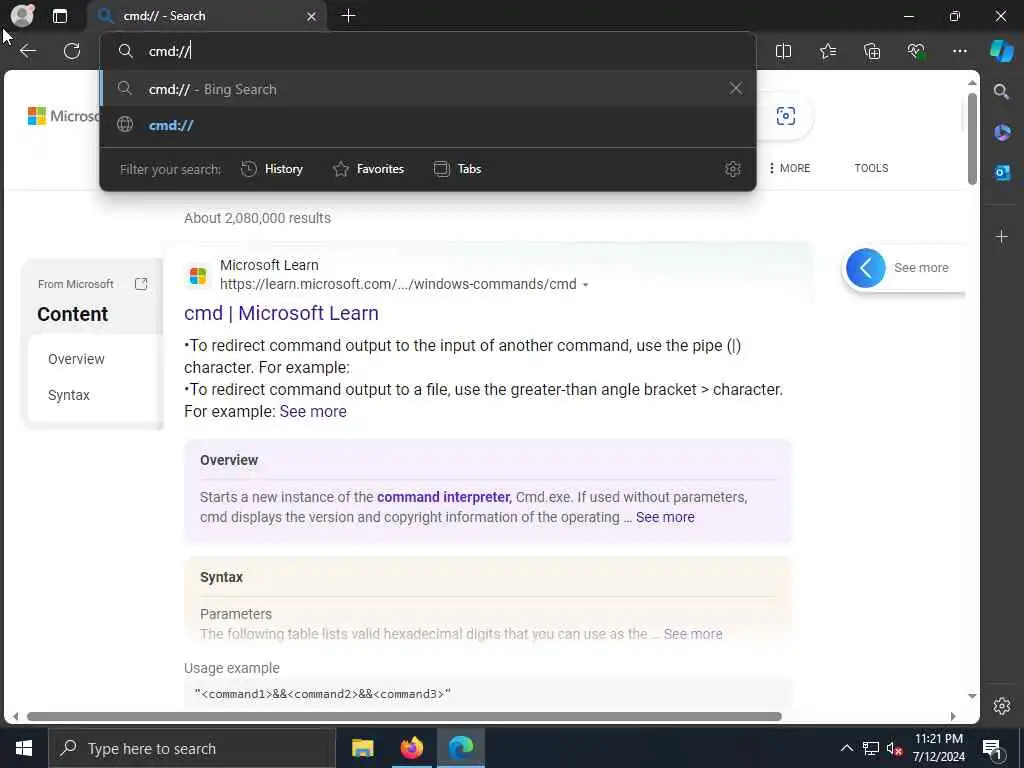Select the cmd:// URL suggestion
The height and width of the screenshot is (768, 1024).
tap(428, 125)
